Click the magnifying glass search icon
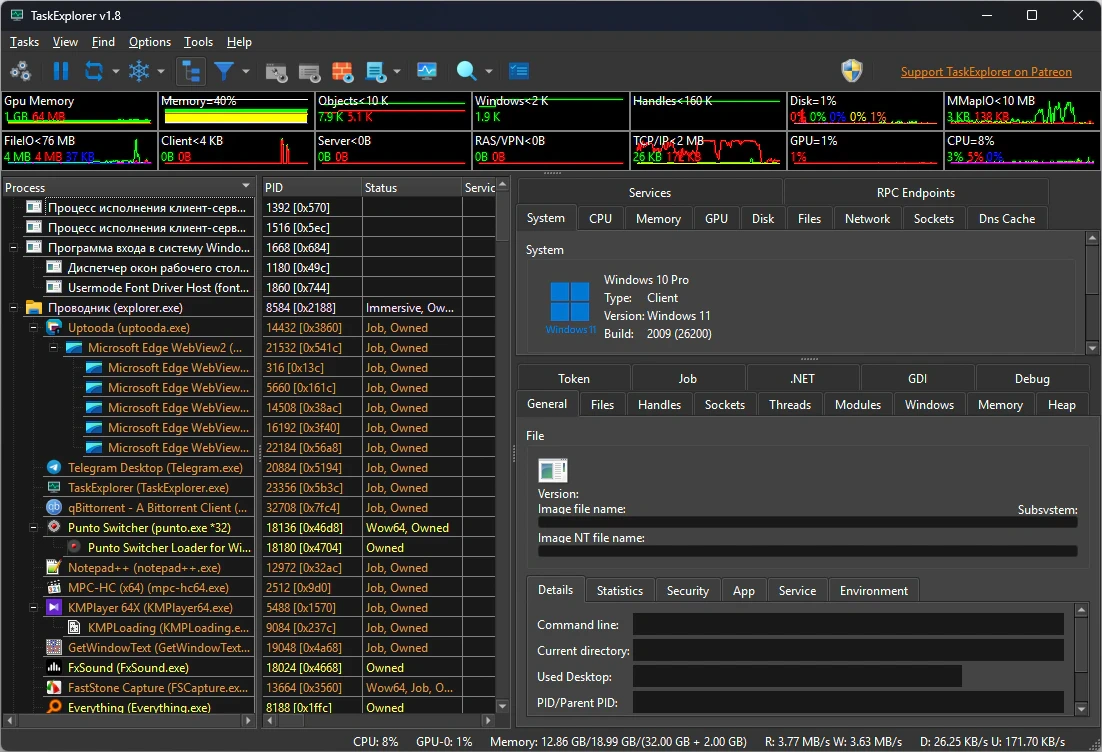The width and height of the screenshot is (1102, 752). [x=466, y=71]
